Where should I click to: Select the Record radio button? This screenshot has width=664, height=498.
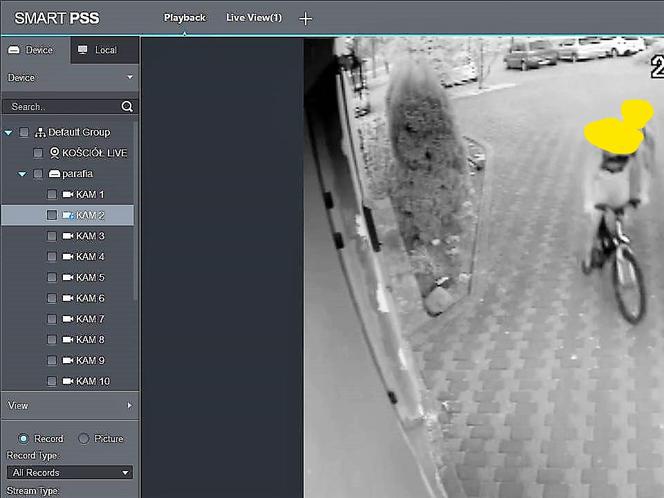23,439
